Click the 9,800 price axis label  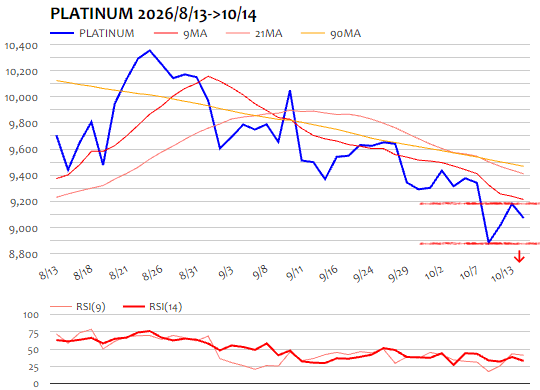pyautogui.click(x=23, y=124)
